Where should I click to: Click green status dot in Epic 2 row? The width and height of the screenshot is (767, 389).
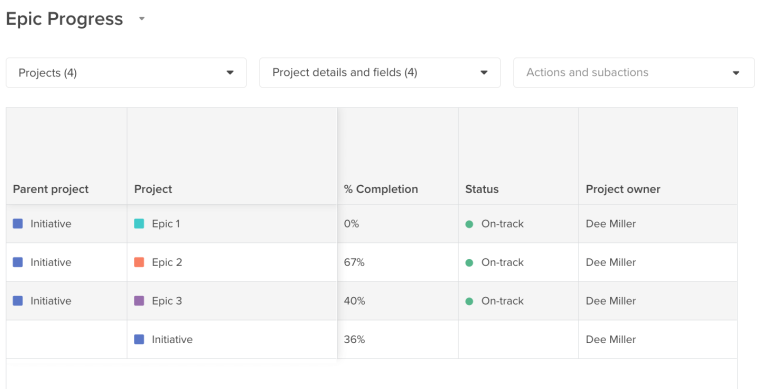(469, 263)
